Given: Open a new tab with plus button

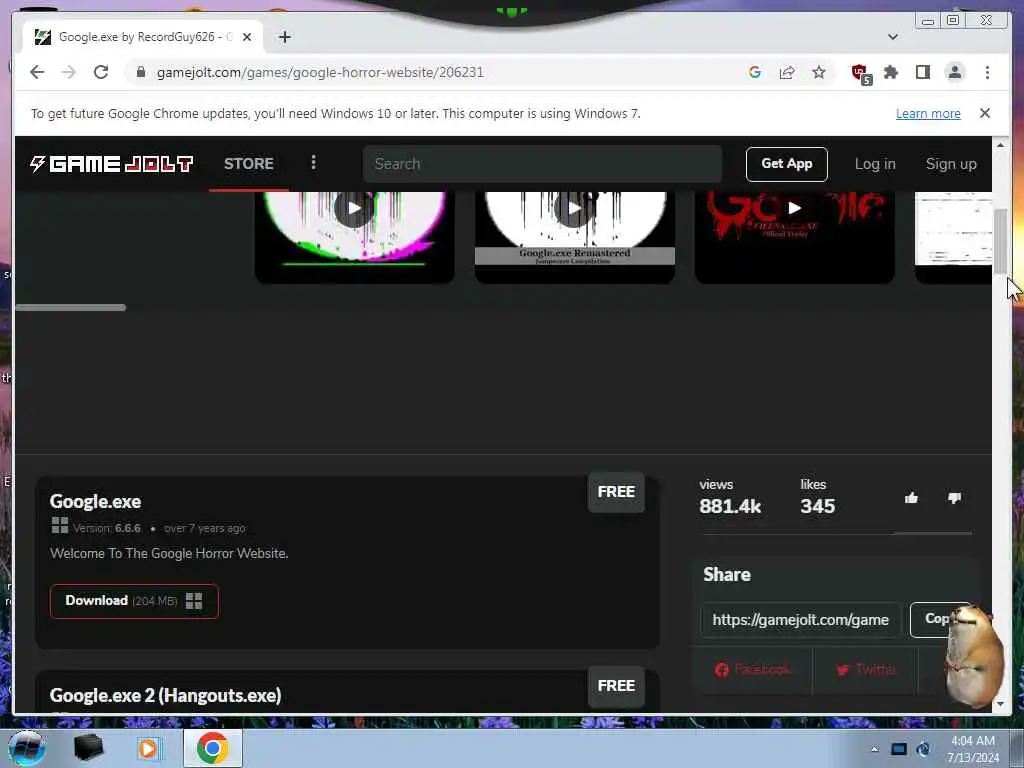Looking at the screenshot, I should pyautogui.click(x=285, y=37).
